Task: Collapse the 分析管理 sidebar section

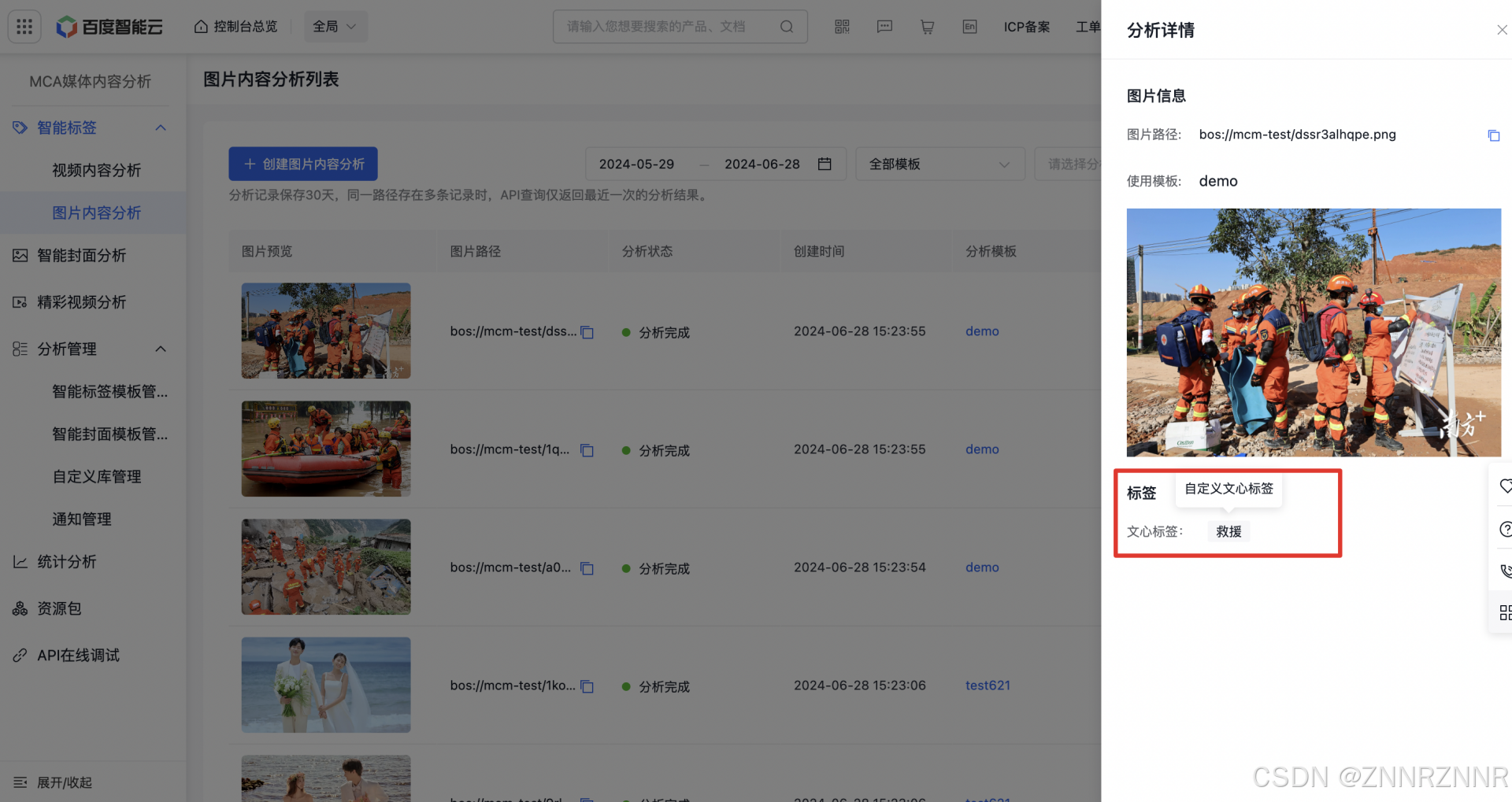Action: 161,349
